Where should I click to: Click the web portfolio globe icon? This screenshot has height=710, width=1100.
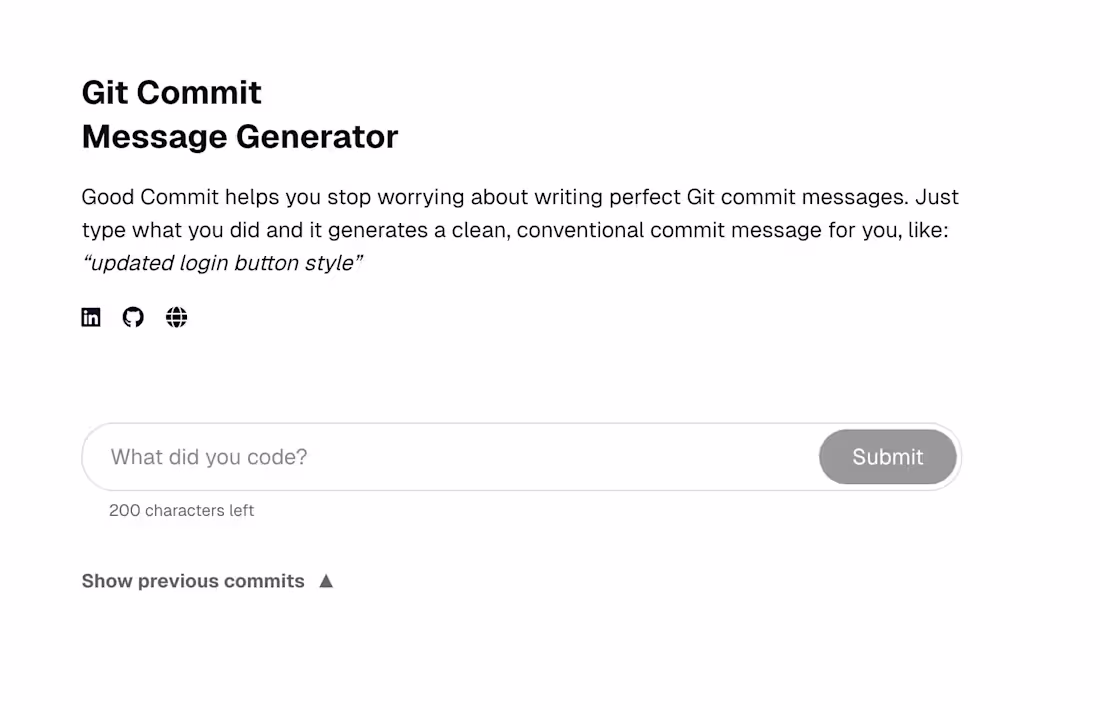tap(176, 317)
